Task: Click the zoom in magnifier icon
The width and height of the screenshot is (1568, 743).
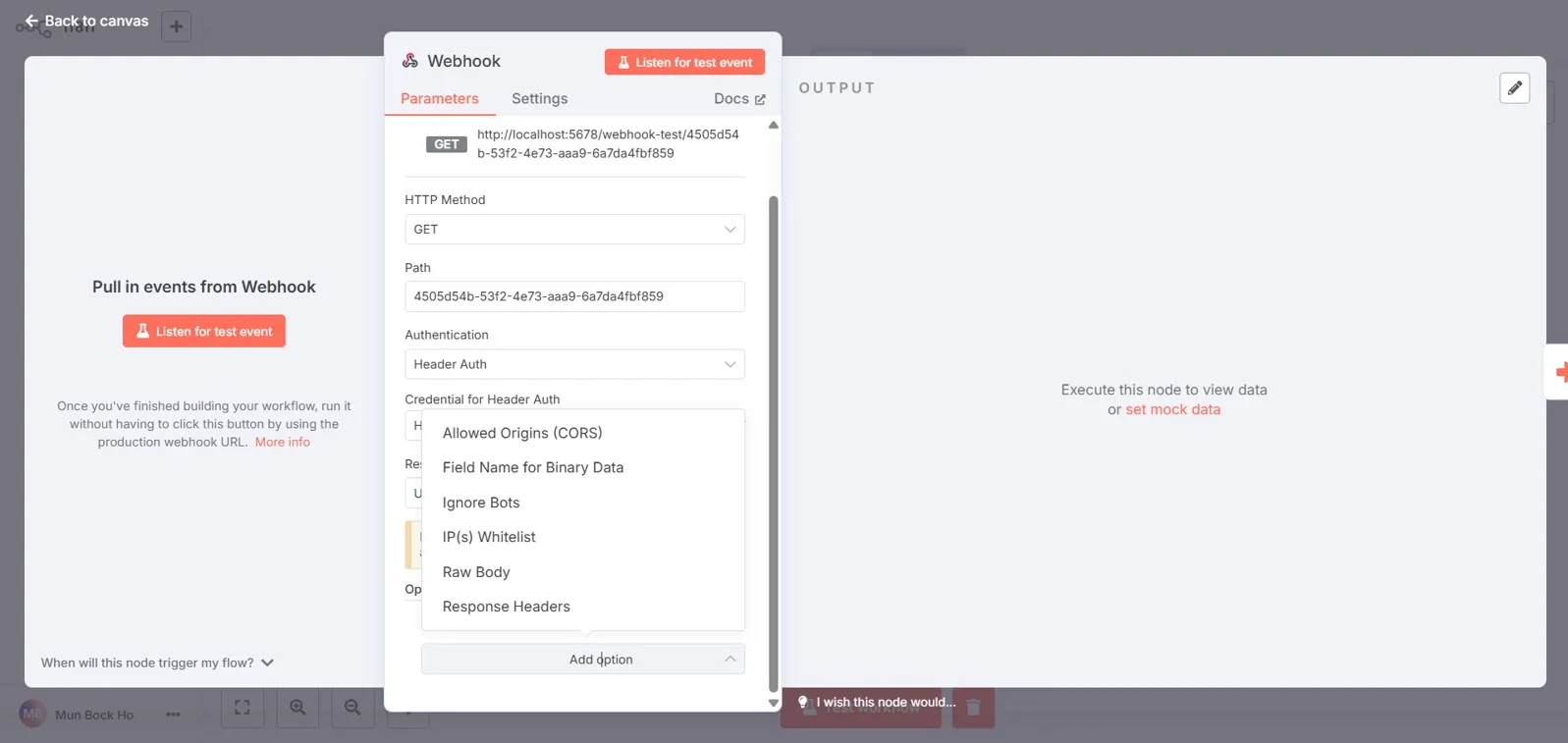Action: (297, 707)
